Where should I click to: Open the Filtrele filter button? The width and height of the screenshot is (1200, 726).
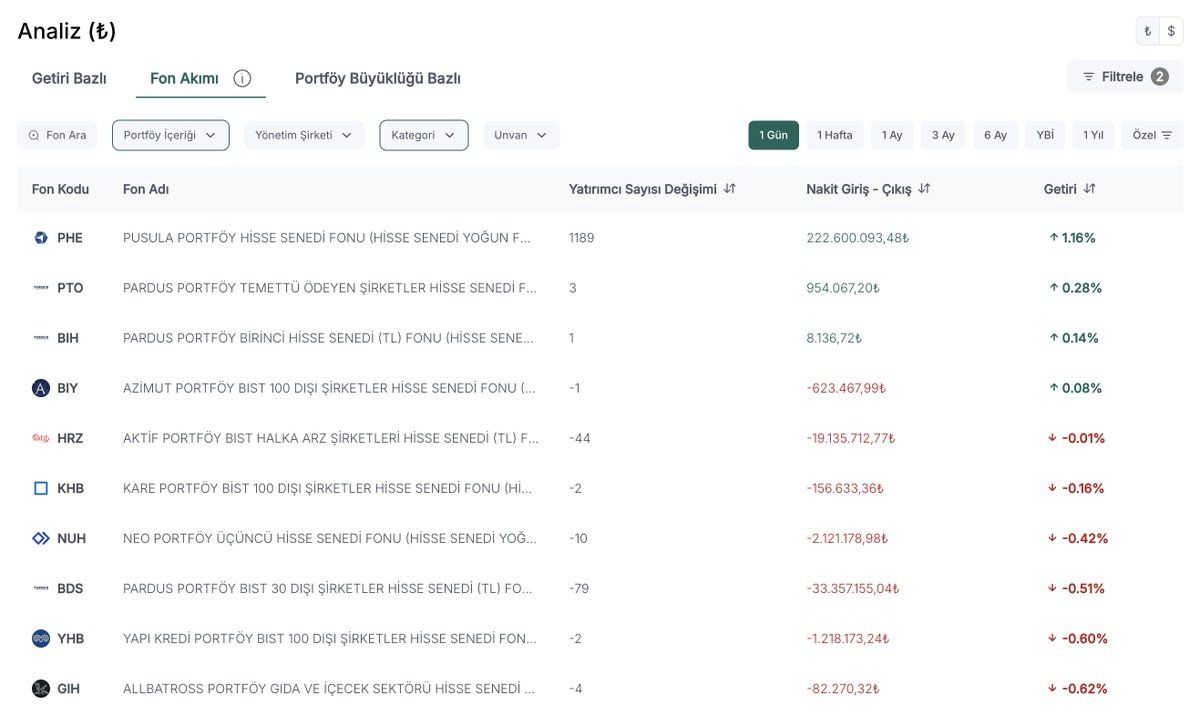click(x=1125, y=77)
